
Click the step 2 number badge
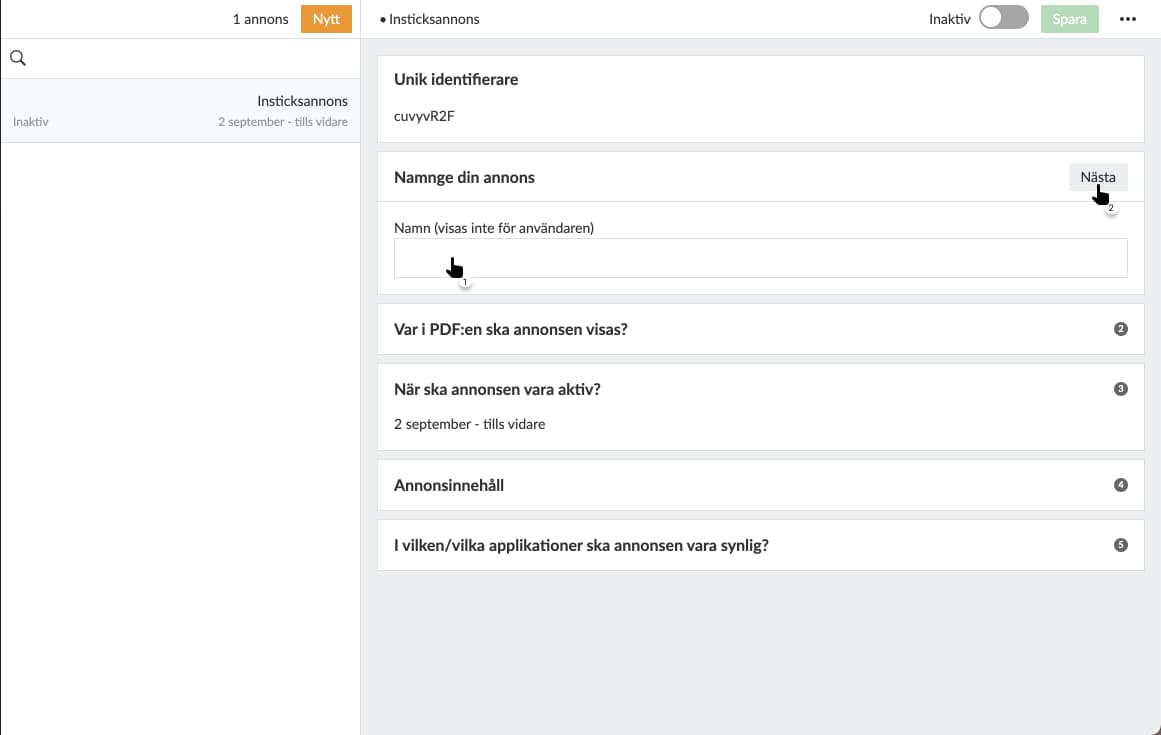tap(1120, 329)
